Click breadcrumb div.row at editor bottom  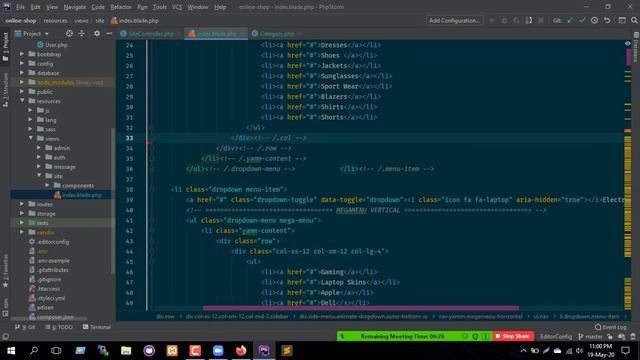click(x=165, y=316)
